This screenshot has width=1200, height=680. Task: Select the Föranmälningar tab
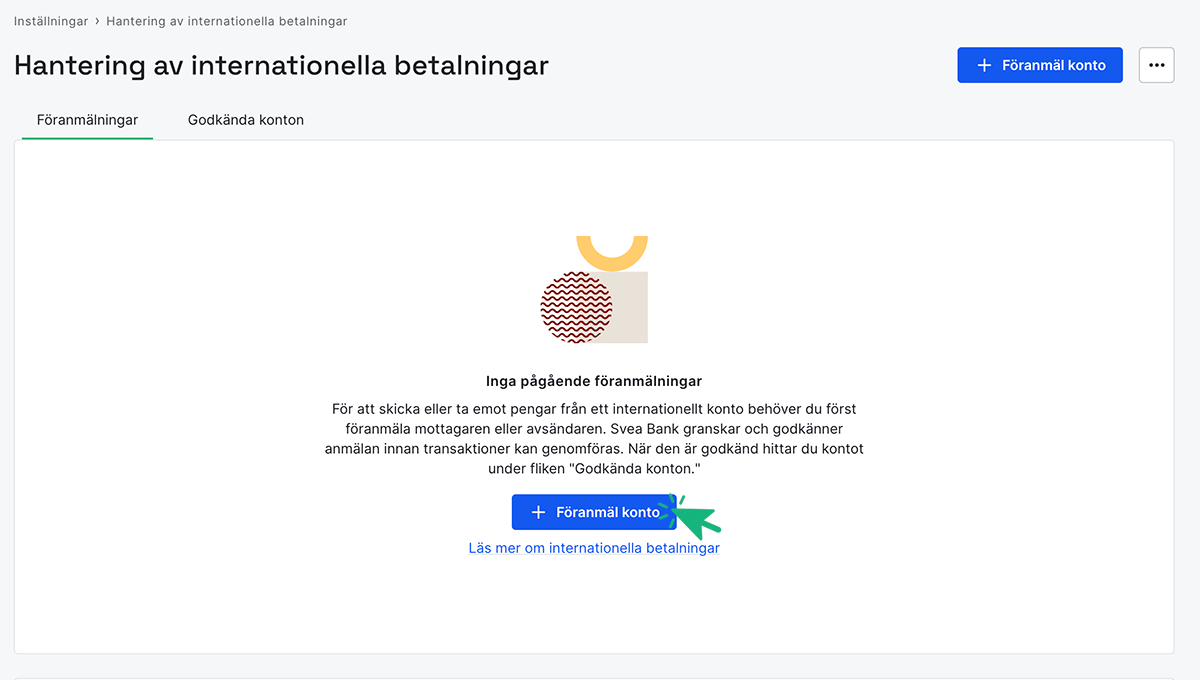coord(87,119)
